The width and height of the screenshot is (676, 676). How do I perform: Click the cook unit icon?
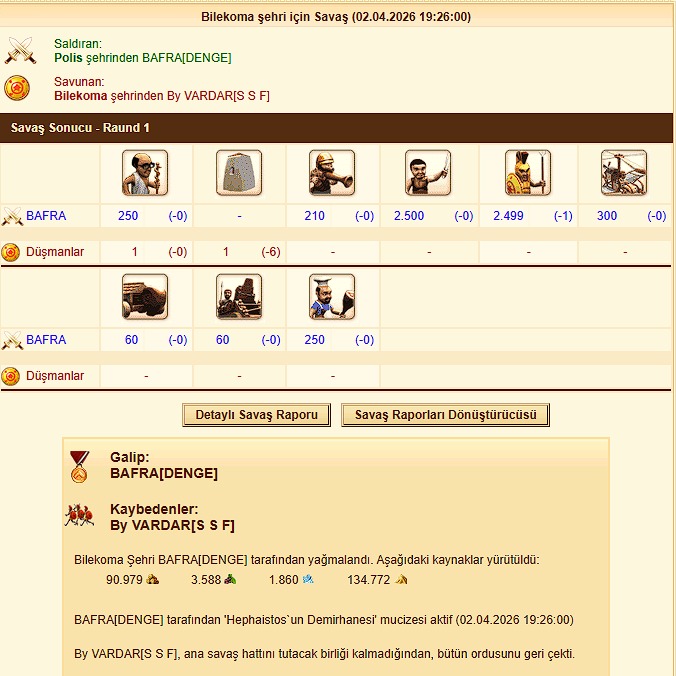coord(332,297)
